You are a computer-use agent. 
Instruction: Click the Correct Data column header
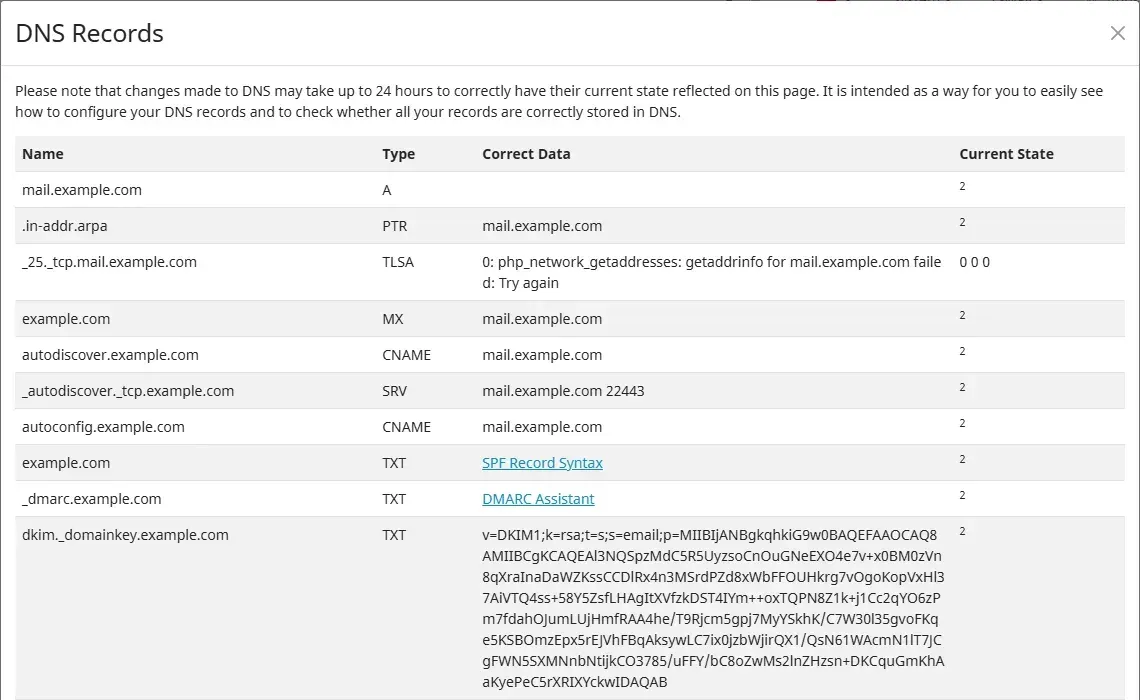tap(526, 154)
